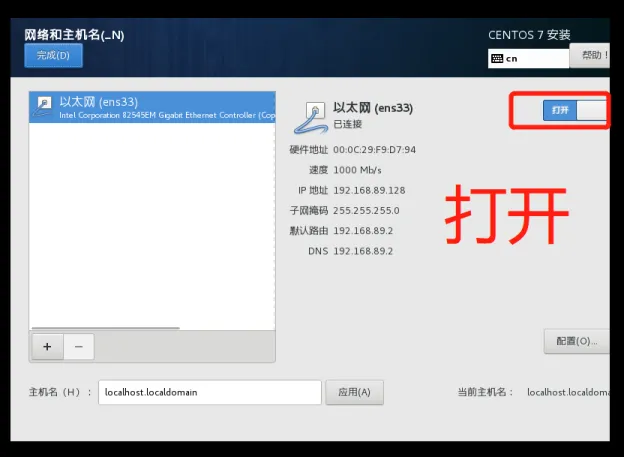This screenshot has width=624, height=457.
Task: Click the Done 完成(D) button
Action: [x=53, y=55]
